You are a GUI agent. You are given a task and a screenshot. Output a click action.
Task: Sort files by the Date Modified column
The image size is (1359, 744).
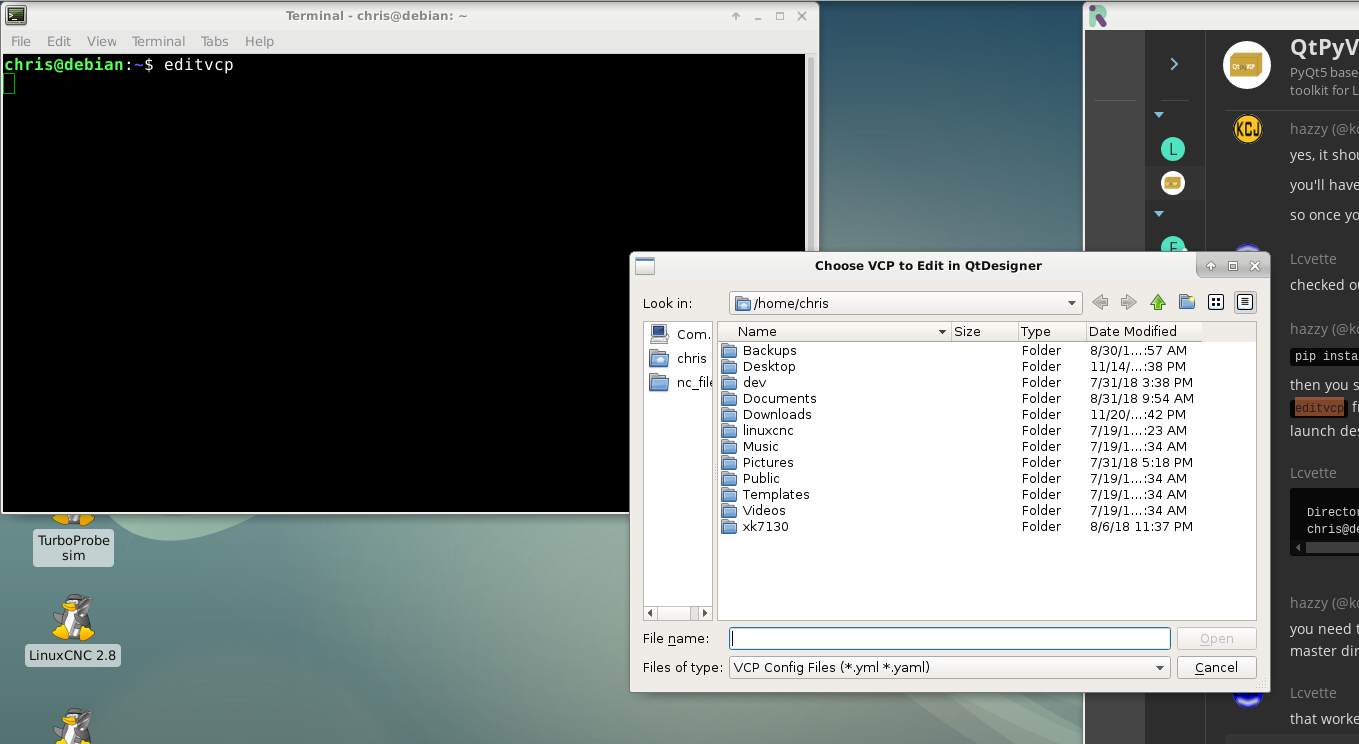[1144, 331]
